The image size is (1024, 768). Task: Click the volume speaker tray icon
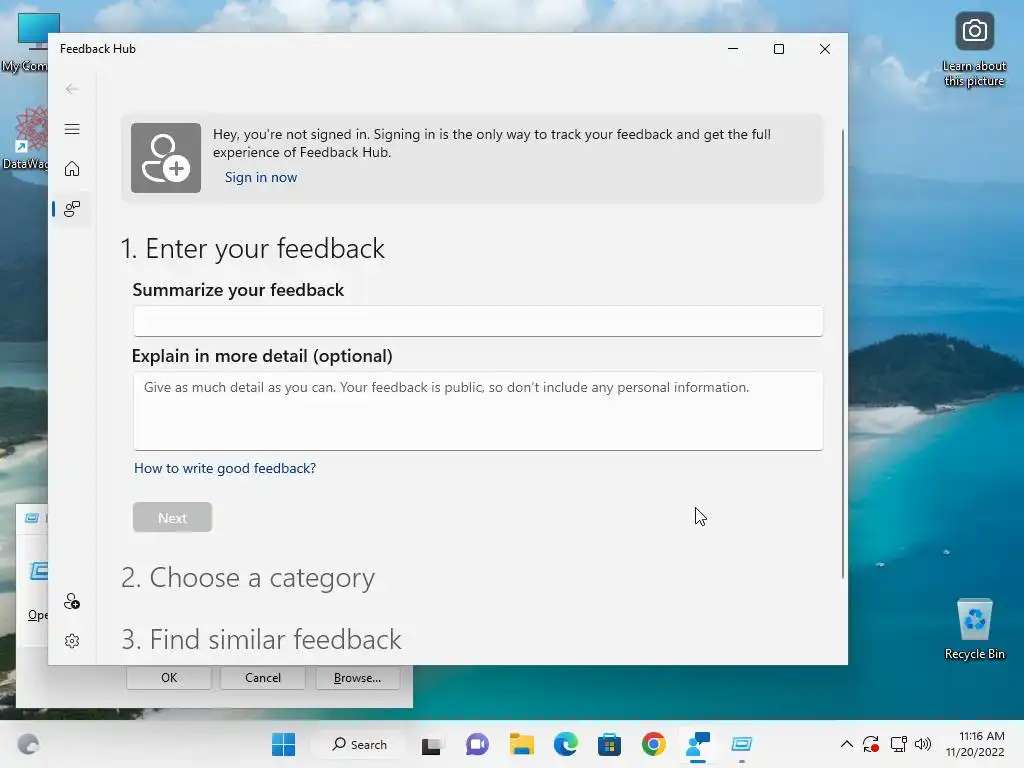point(923,744)
